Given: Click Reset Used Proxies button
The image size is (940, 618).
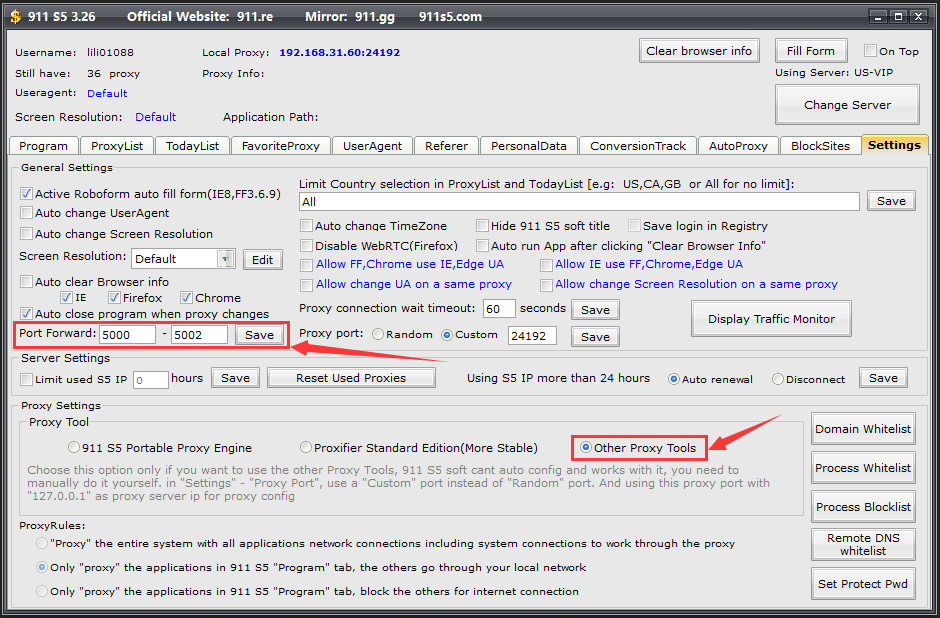Looking at the screenshot, I should [351, 378].
